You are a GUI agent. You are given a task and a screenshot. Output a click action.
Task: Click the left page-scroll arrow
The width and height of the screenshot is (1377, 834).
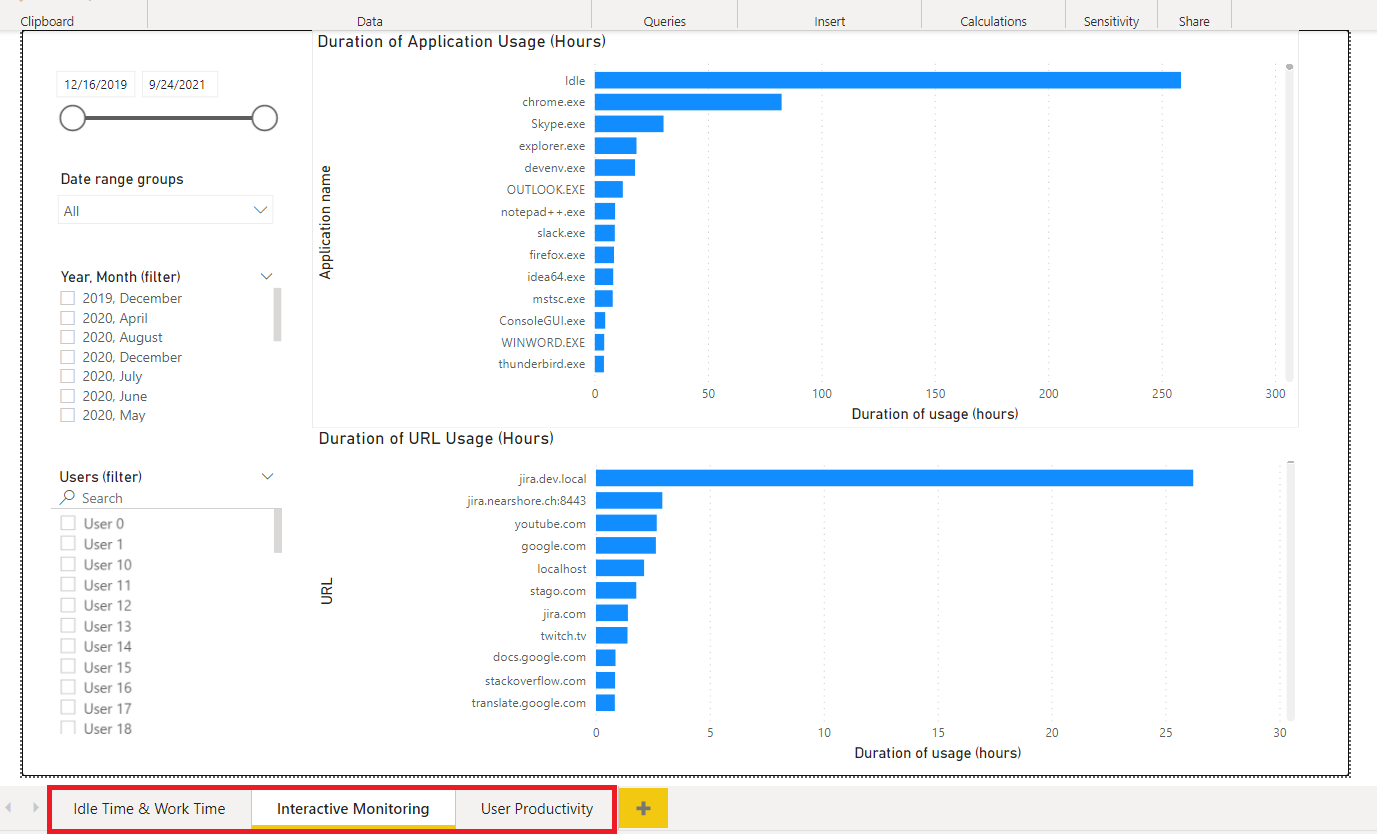click(x=10, y=808)
